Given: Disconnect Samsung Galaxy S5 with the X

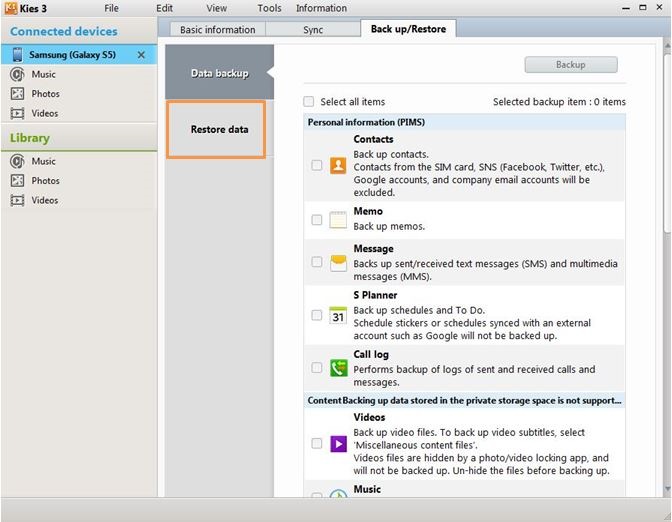Looking at the screenshot, I should 141,55.
